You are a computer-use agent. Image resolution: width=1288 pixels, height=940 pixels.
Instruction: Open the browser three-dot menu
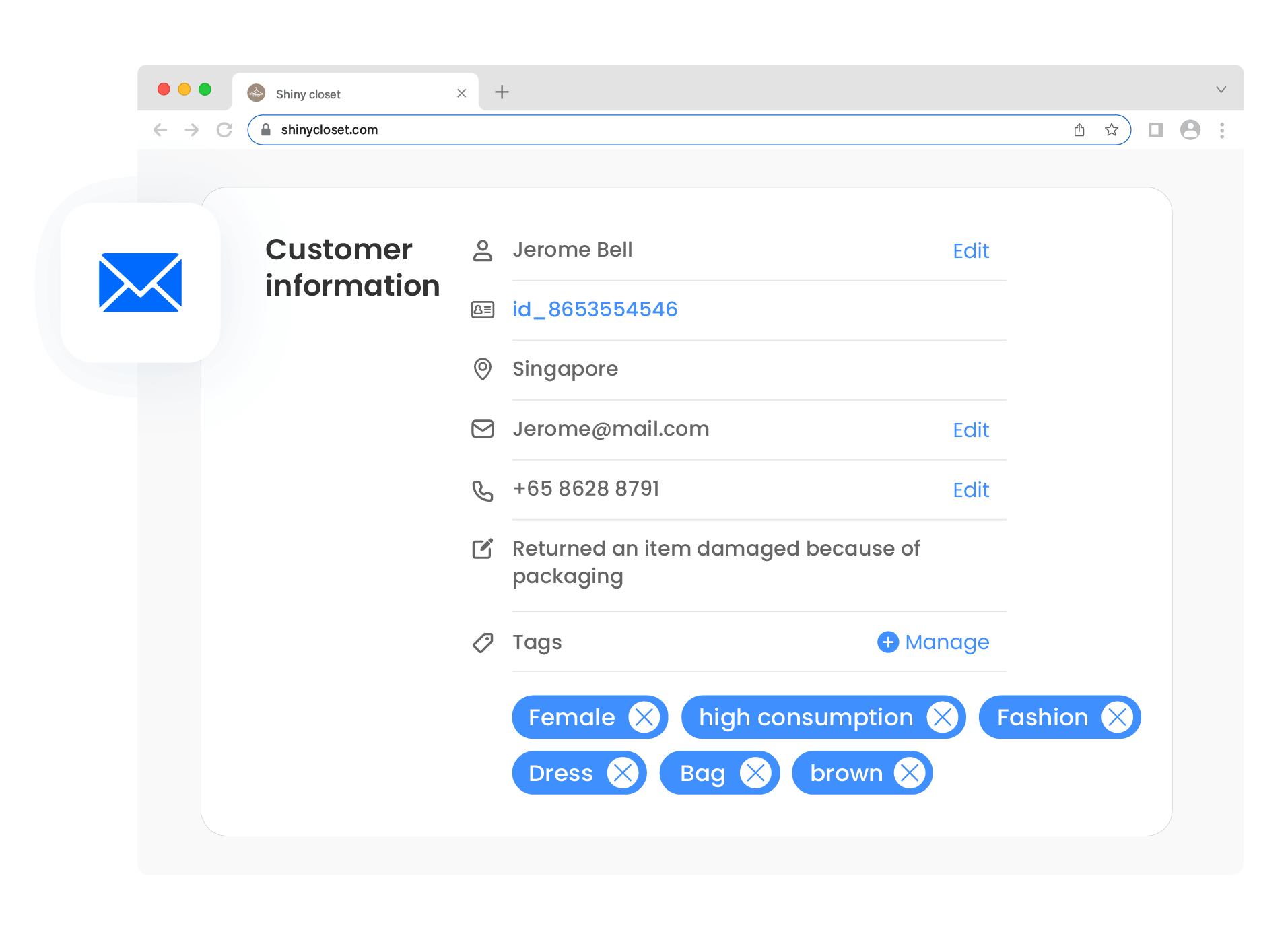coord(1222,130)
